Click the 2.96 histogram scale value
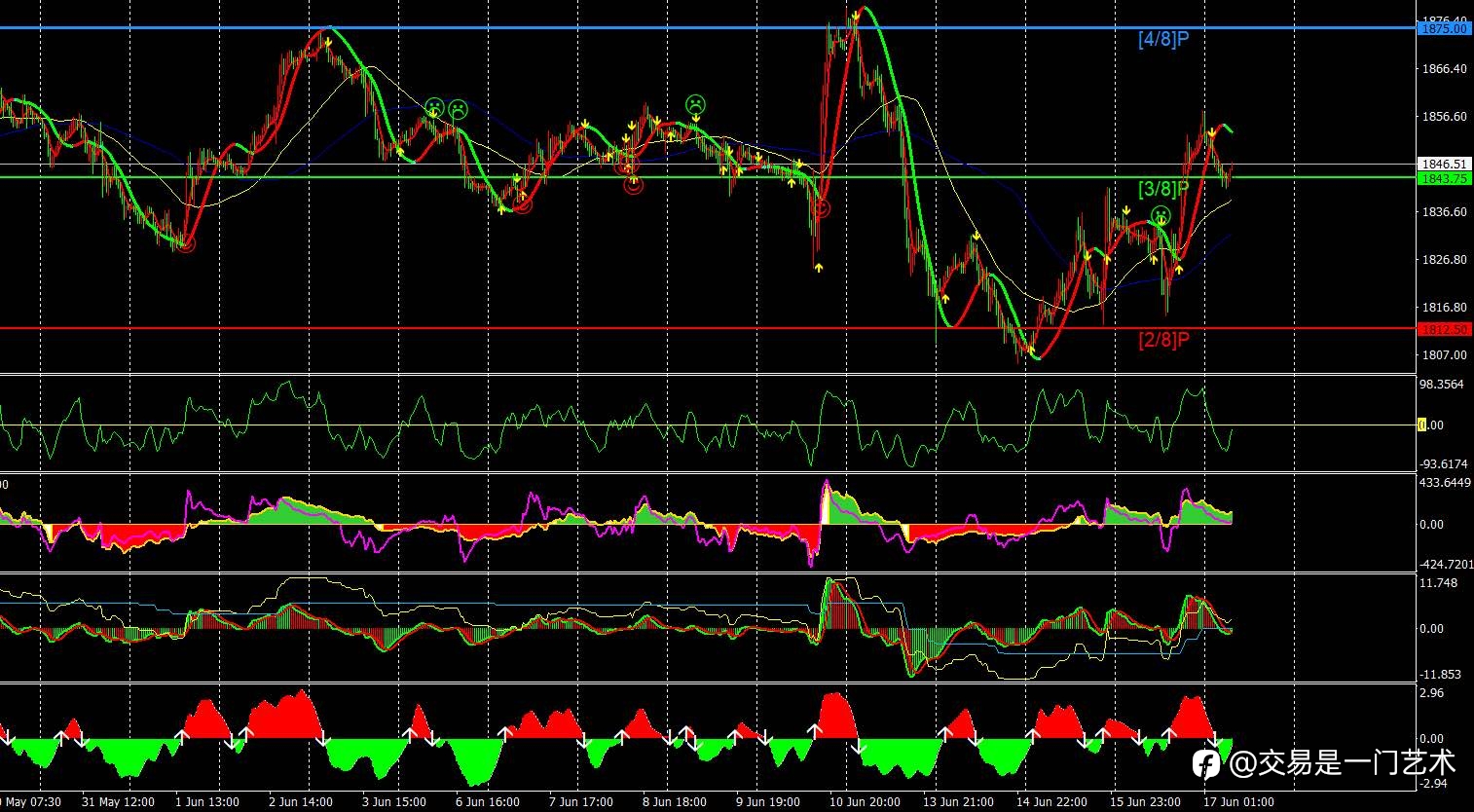Viewport: 1474px width, 812px height. [1431, 693]
